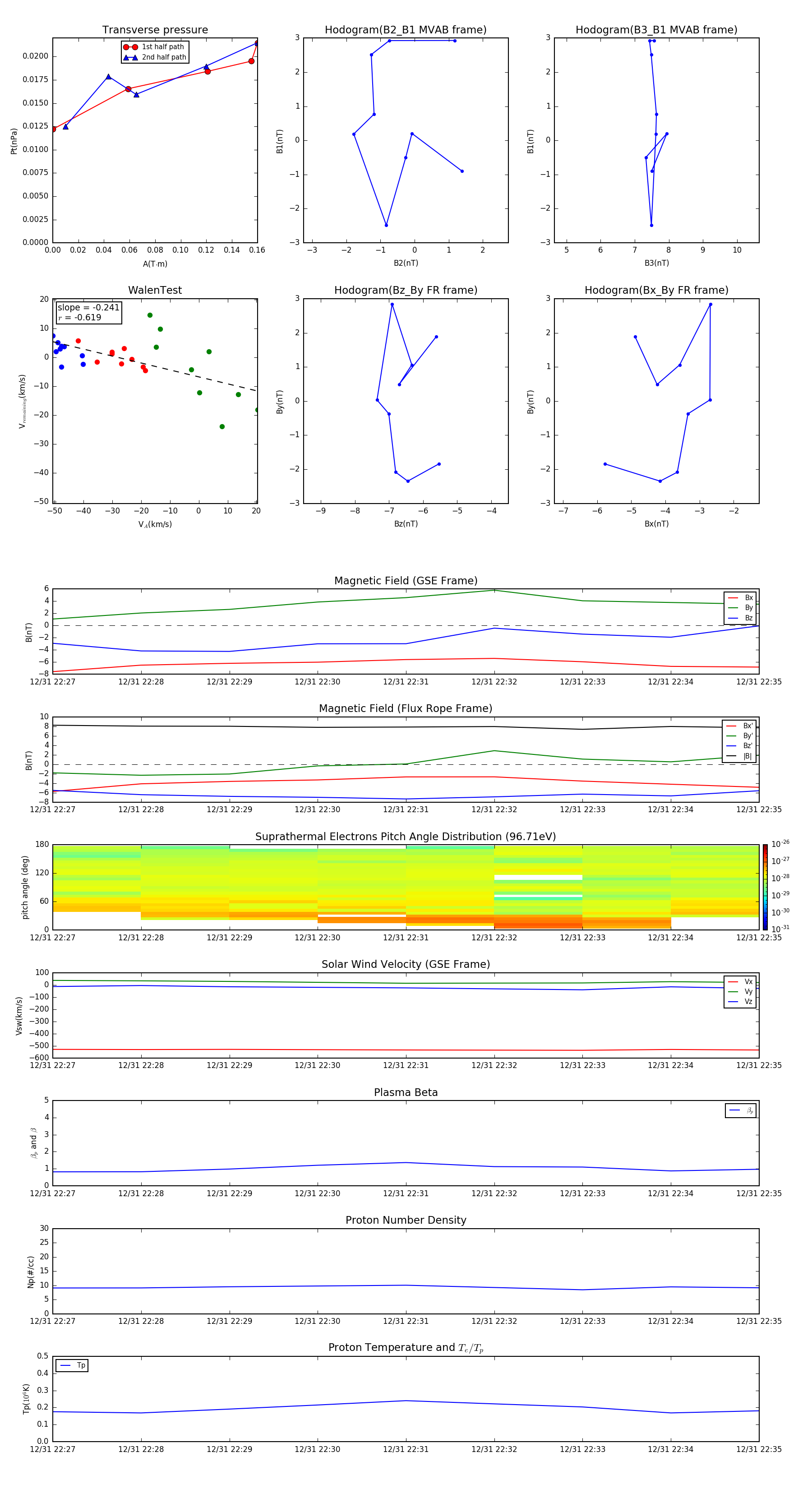
Task: Click the dashed regression line in WalenTest
Action: 155,366
